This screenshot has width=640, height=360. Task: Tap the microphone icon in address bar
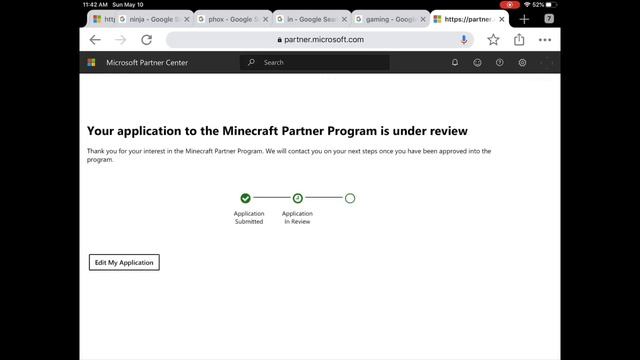[464, 39]
